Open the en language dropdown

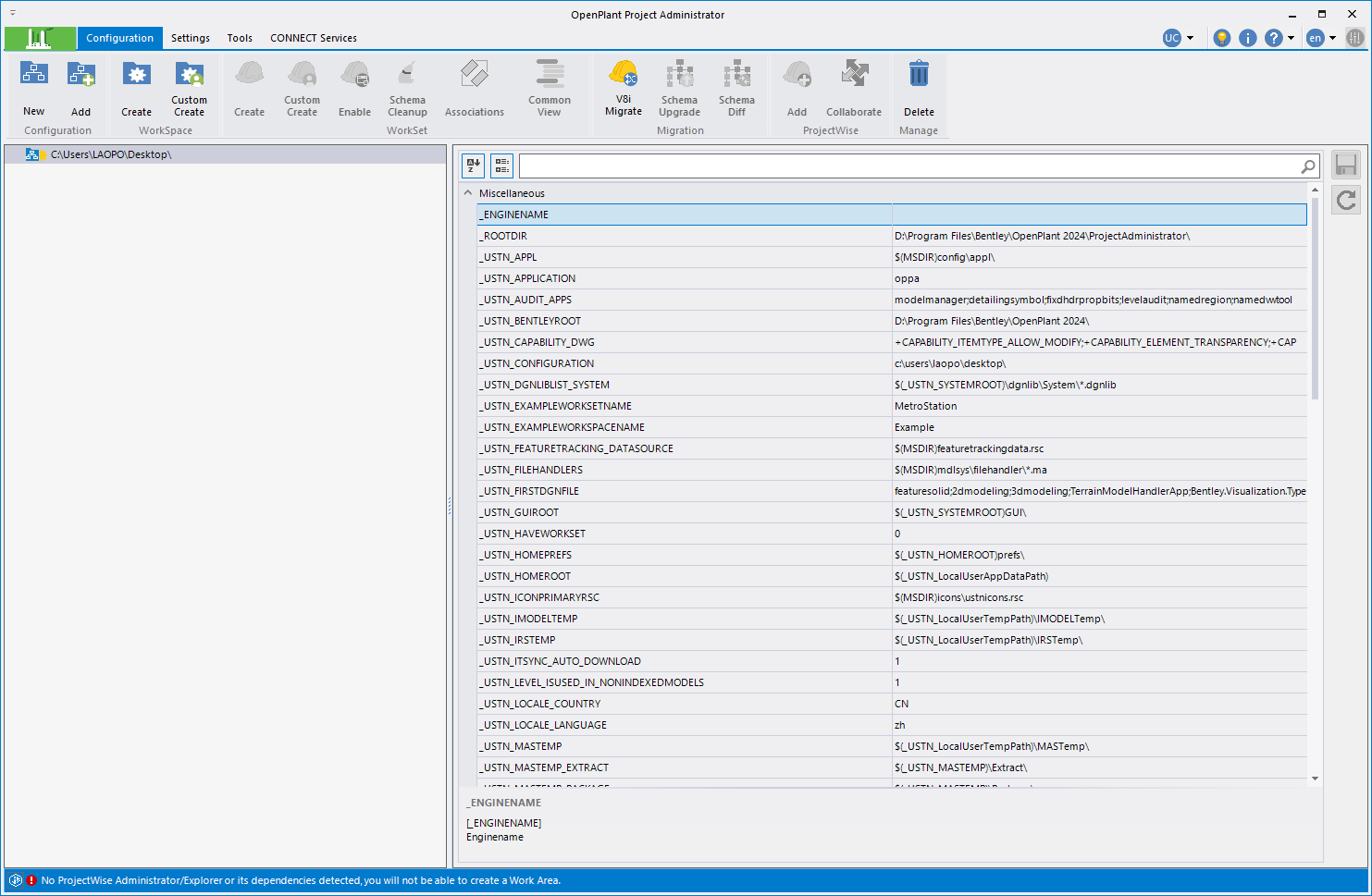(x=1332, y=38)
